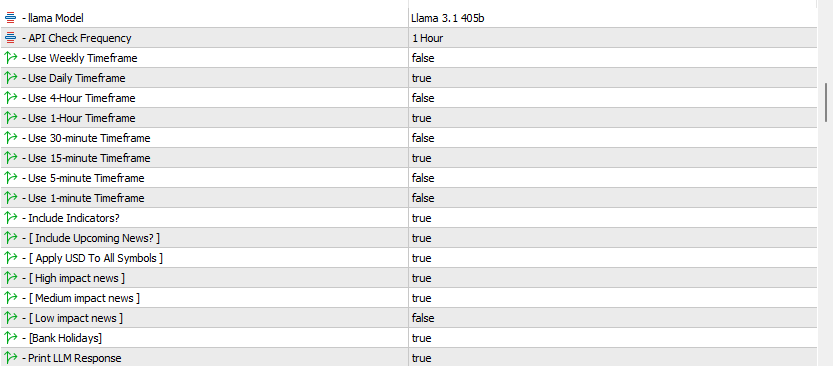Screen dimensions: 833x366
Task: Open the 1 Hour API frequency dropdown
Action: click(613, 38)
